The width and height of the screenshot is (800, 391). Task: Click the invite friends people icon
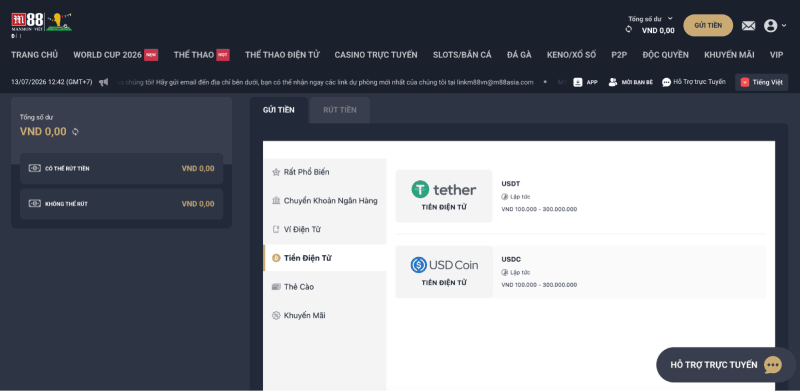[x=613, y=82]
